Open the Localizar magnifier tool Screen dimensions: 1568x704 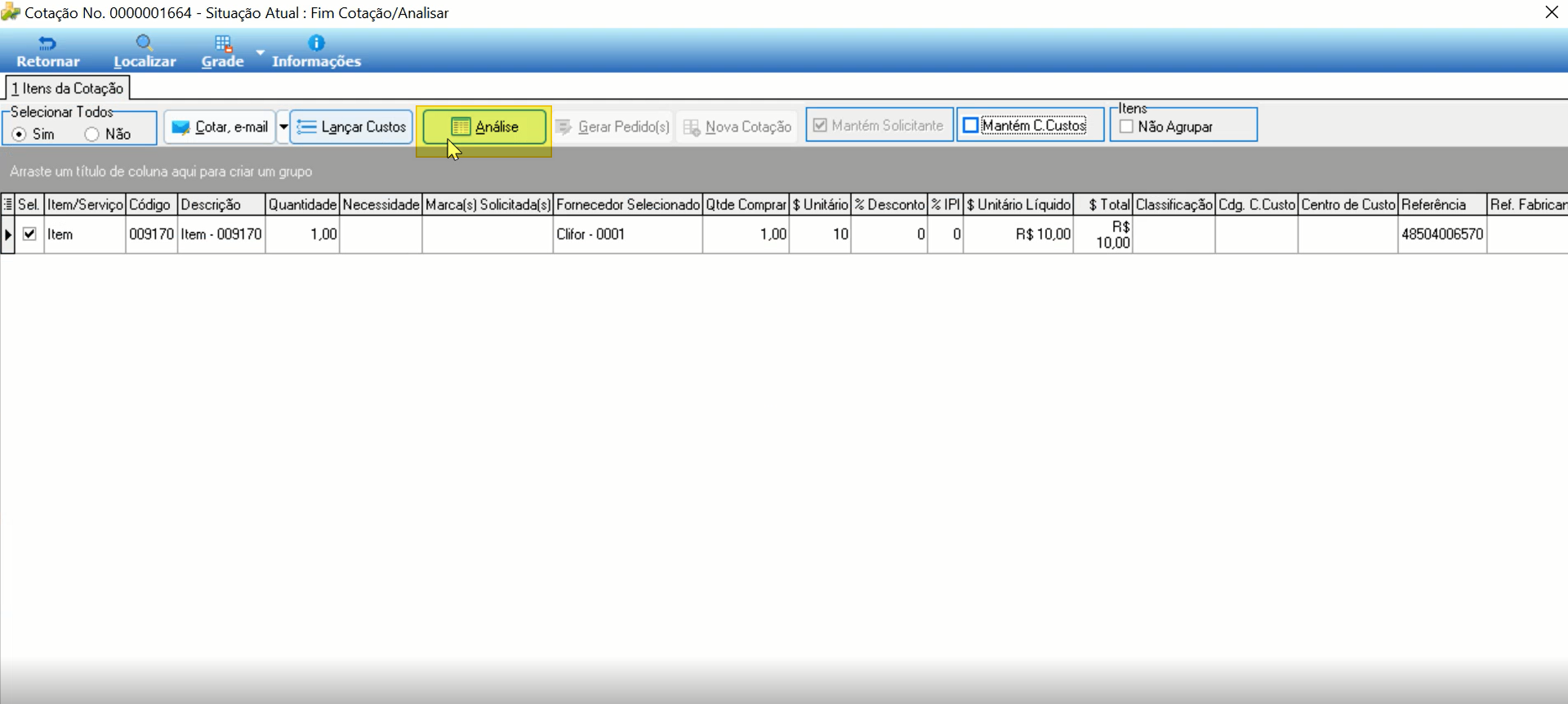click(145, 42)
